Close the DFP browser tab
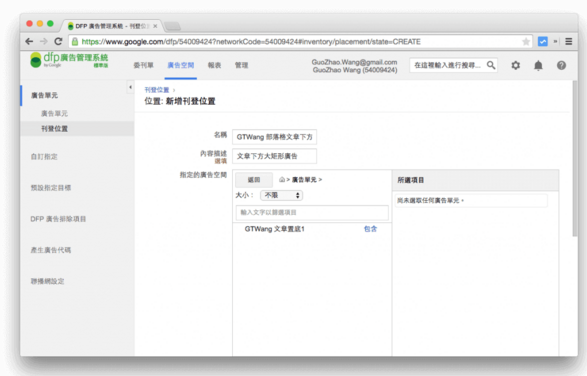 coord(155,26)
